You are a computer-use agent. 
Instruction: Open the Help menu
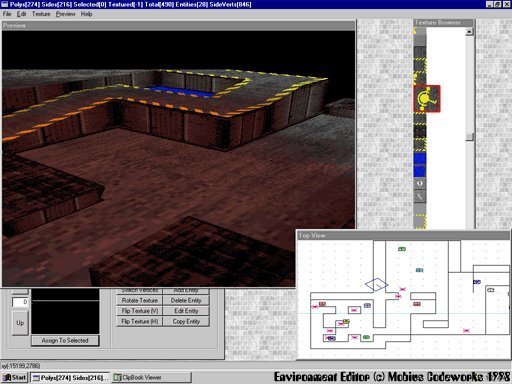pyautogui.click(x=86, y=14)
